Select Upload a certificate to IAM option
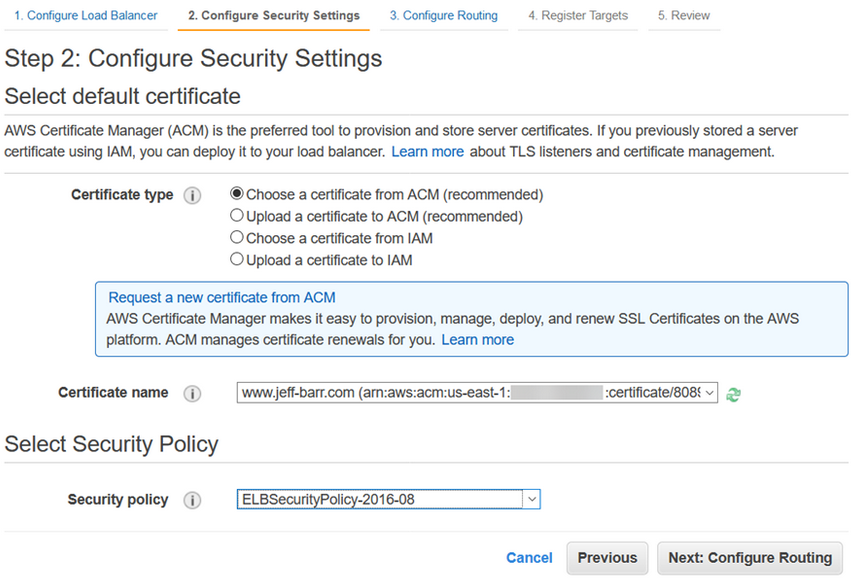 [x=237, y=260]
